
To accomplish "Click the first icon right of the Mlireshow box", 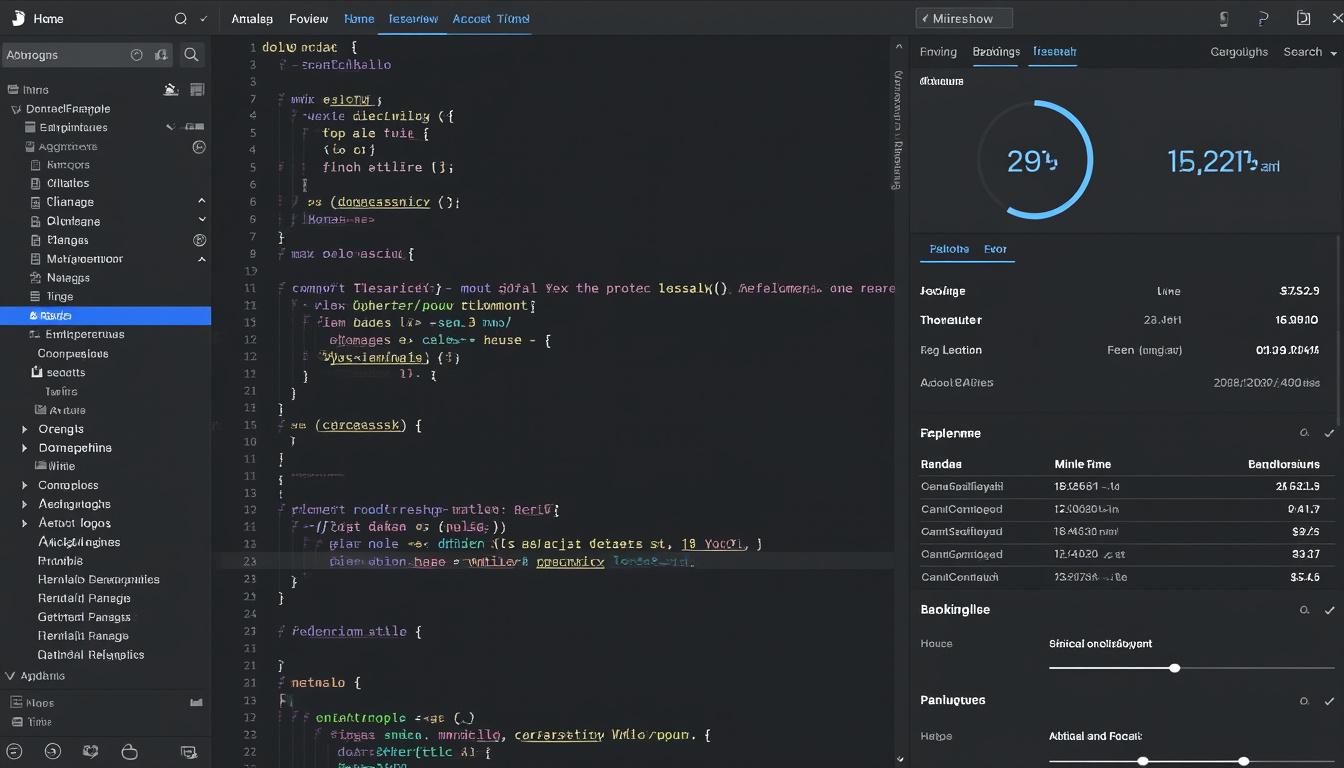I will point(1224,18).
